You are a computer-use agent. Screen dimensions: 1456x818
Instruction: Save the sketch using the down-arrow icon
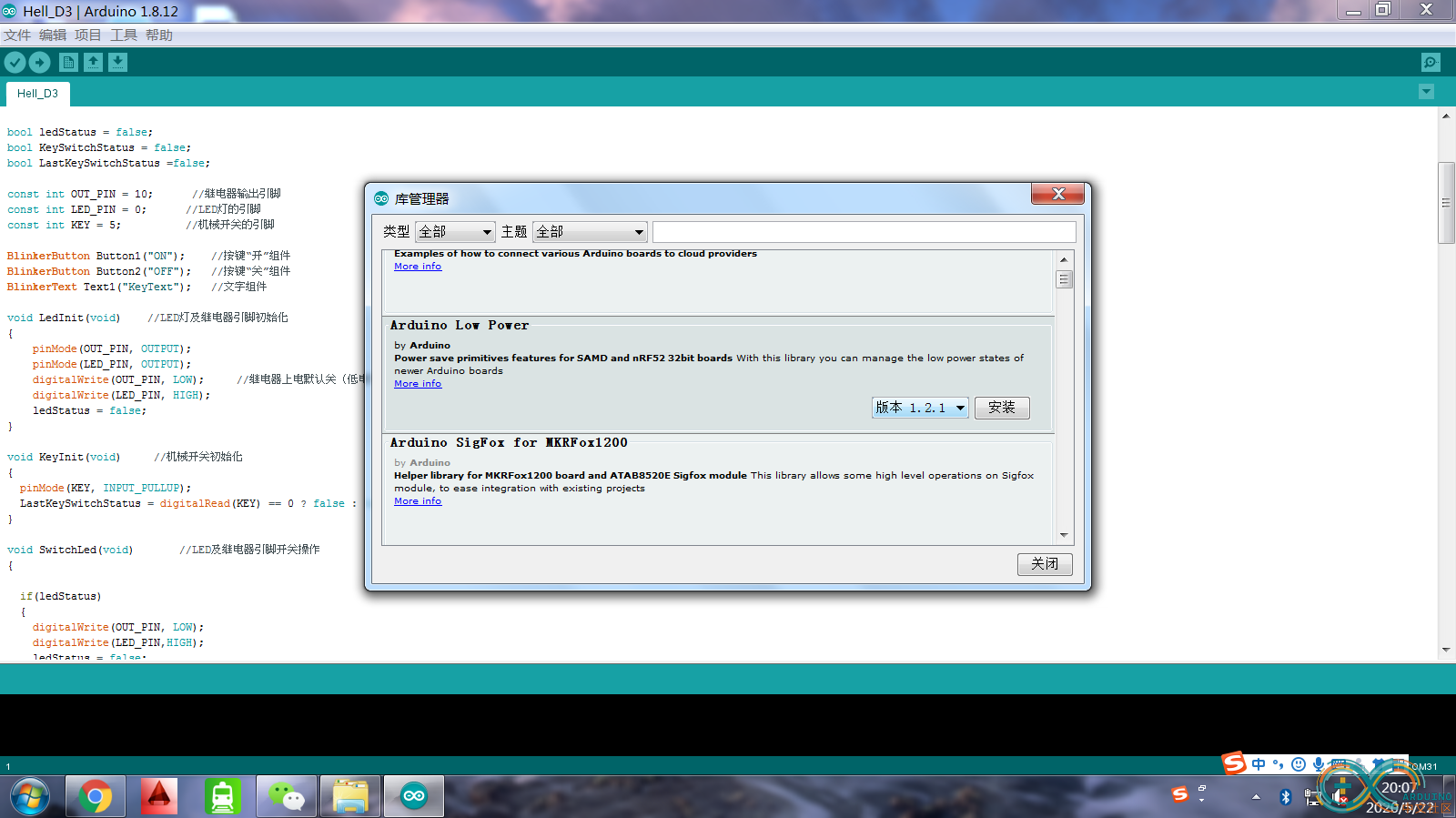tap(117, 62)
